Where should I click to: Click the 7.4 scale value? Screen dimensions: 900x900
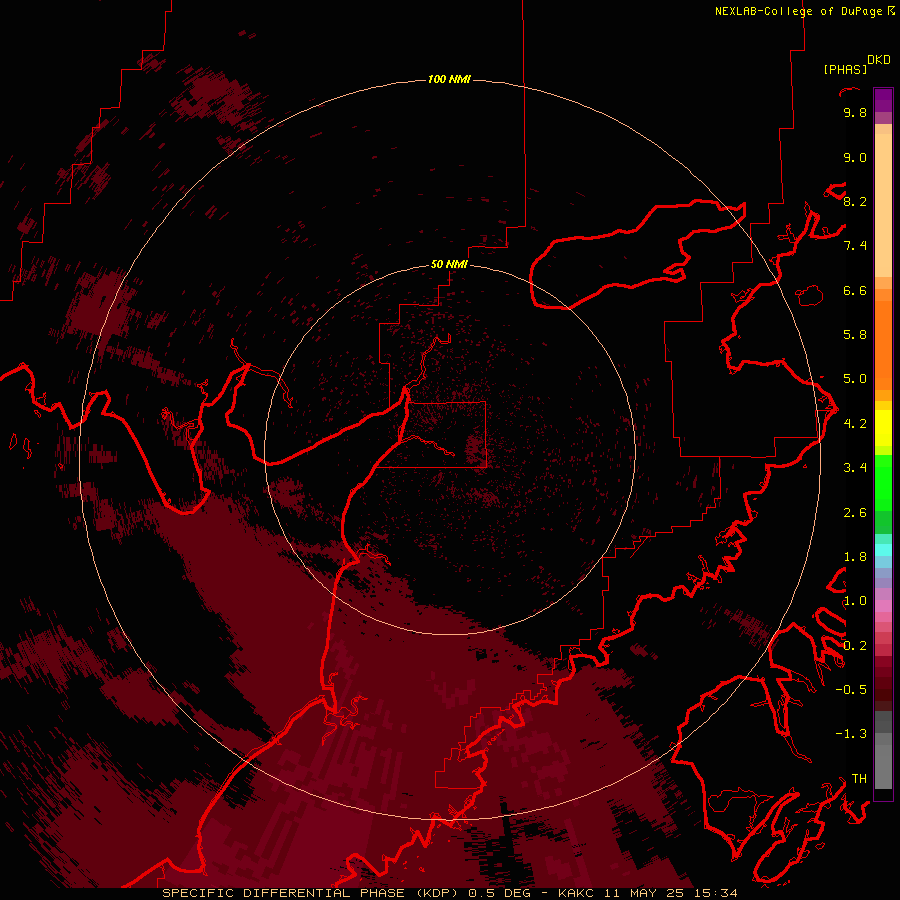click(855, 246)
